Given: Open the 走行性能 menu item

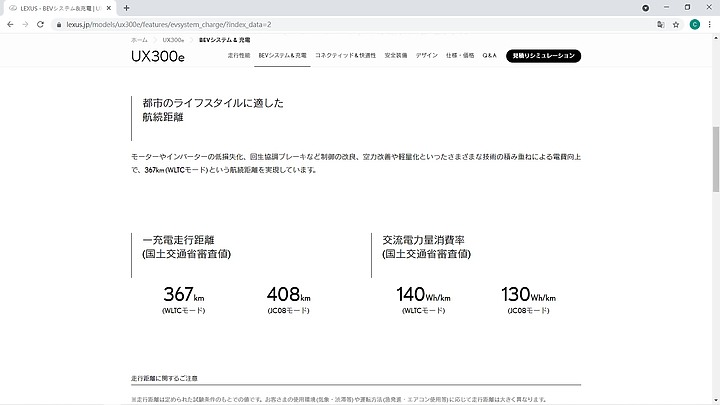Looking at the screenshot, I should [x=239, y=56].
